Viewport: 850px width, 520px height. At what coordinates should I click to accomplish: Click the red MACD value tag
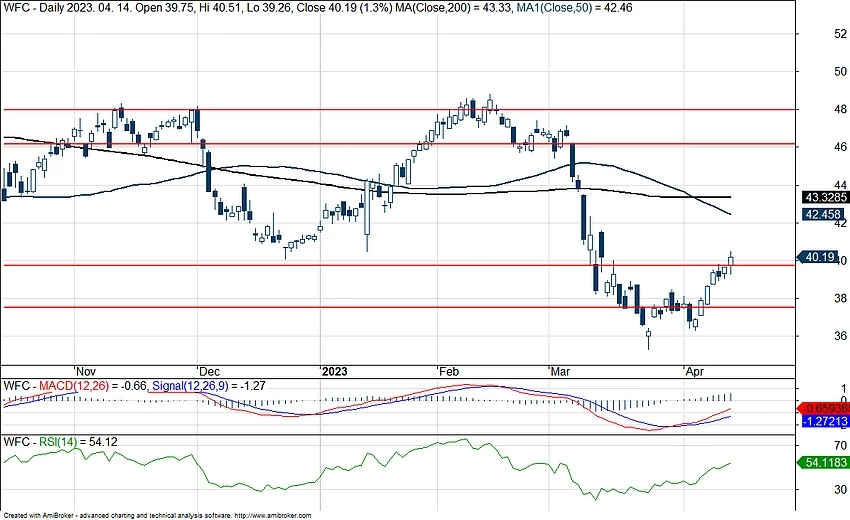pyautogui.click(x=823, y=409)
